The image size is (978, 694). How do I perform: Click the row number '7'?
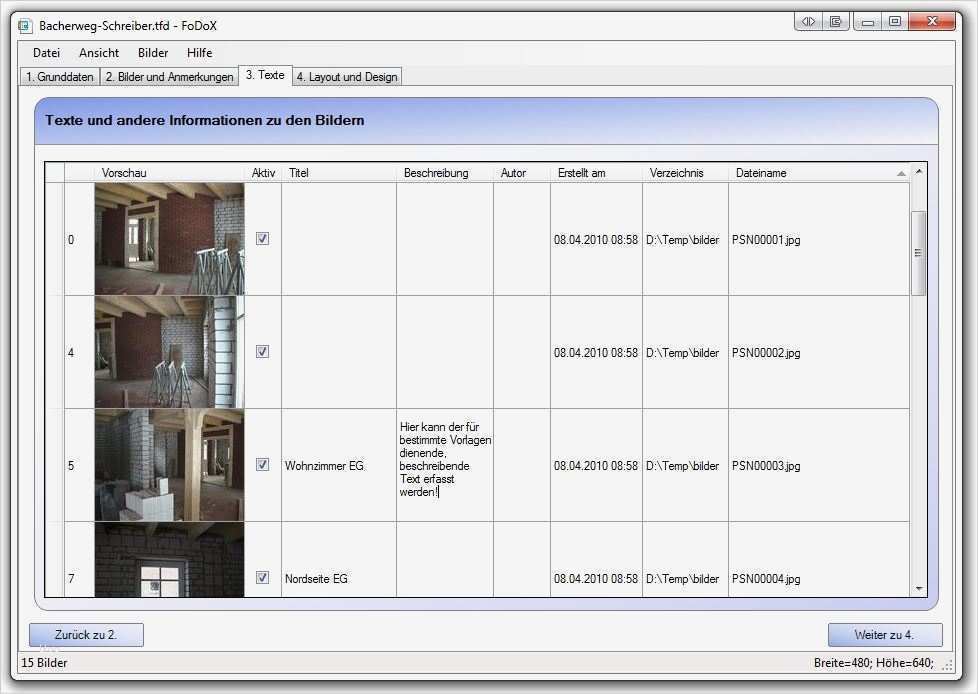(x=71, y=579)
